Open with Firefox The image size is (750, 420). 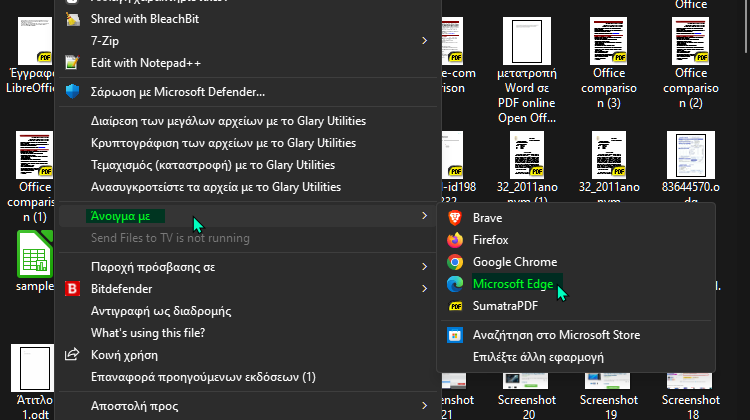click(x=576, y=240)
